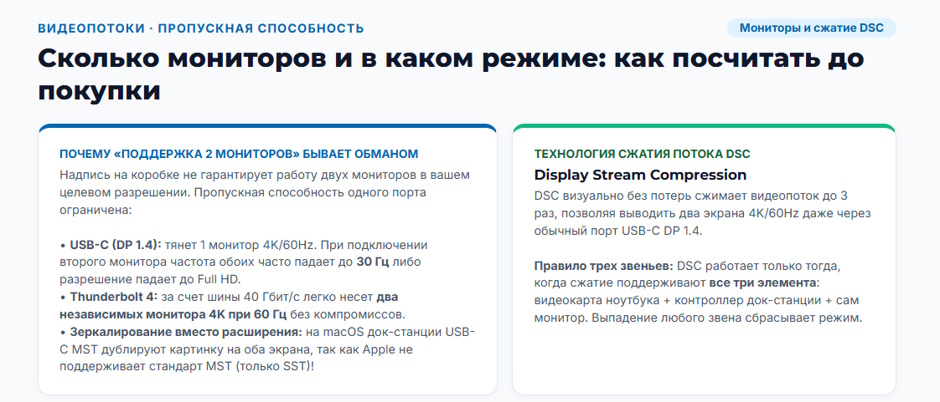This screenshot has height=402, width=940.
Task: Click the text 'обычный порт USB-C DP 1.4.'
Action: pyautogui.click(x=617, y=231)
